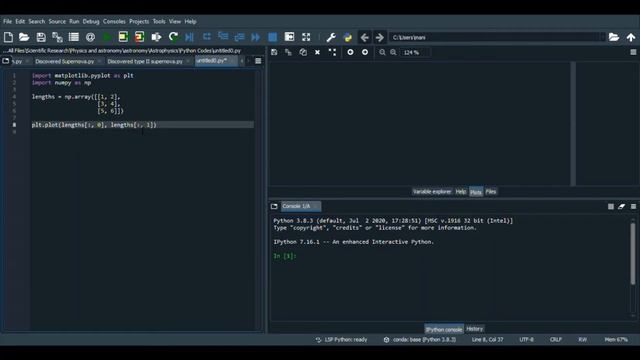The width and height of the screenshot is (640, 360).
Task: Open an existing file
Action: 24,37
